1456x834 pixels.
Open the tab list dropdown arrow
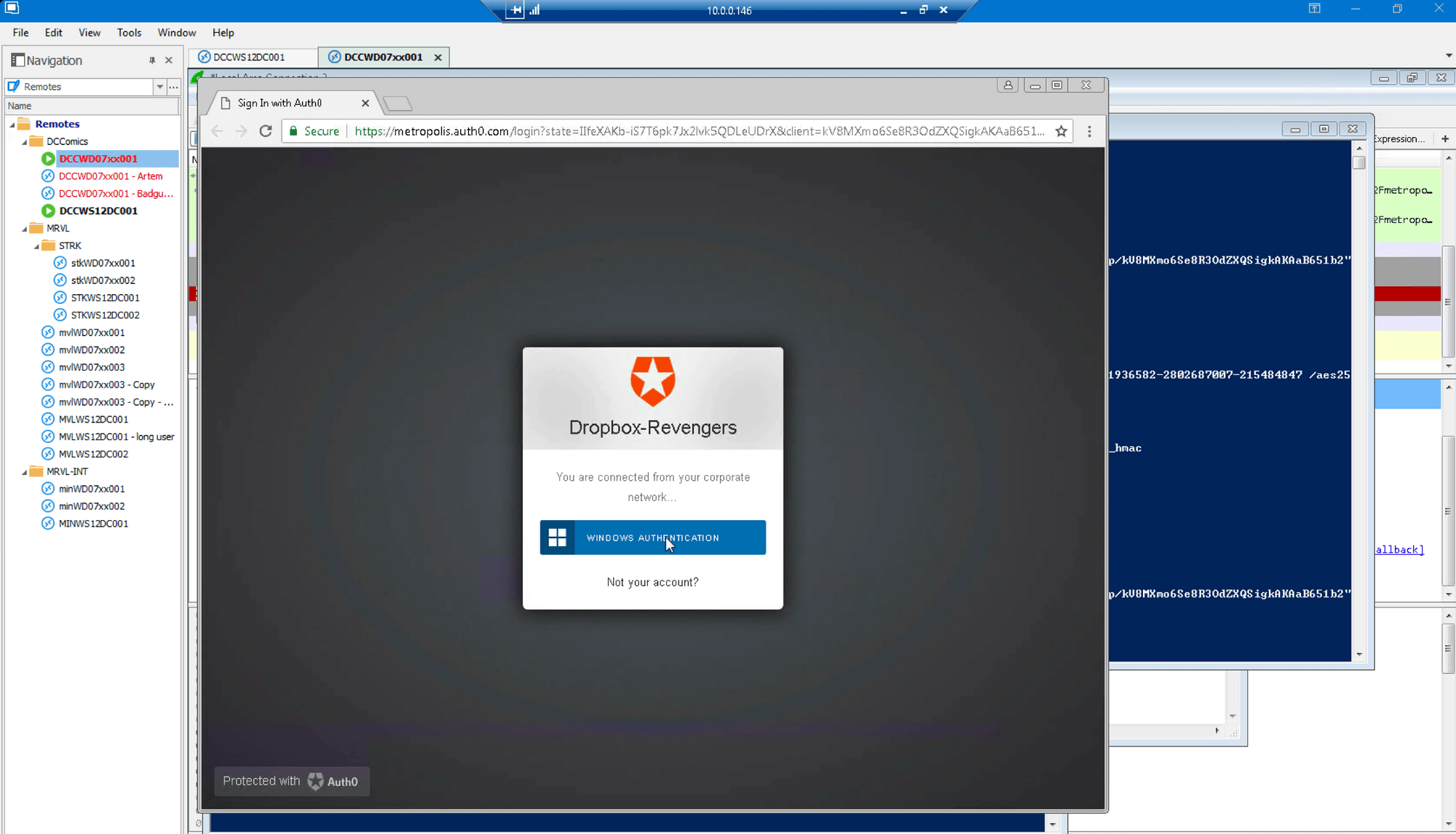point(1448,55)
